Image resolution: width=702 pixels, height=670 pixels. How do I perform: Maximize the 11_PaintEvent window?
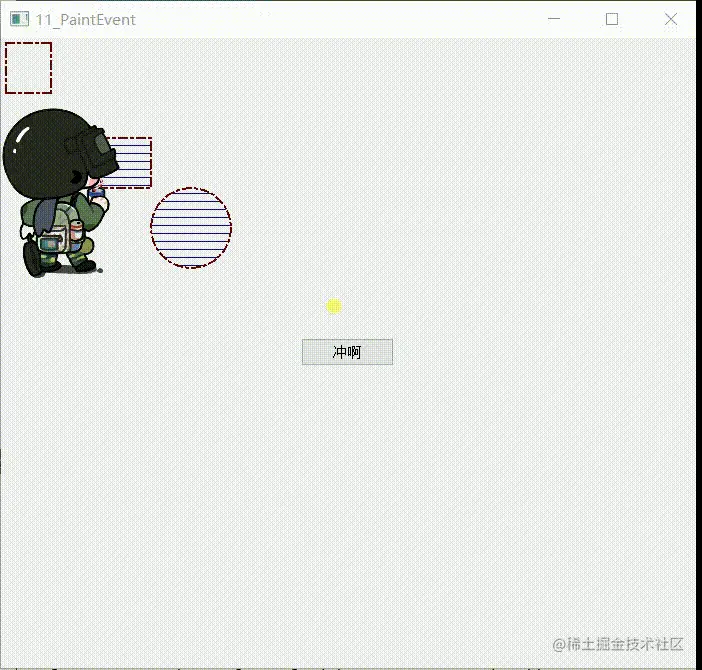[612, 19]
